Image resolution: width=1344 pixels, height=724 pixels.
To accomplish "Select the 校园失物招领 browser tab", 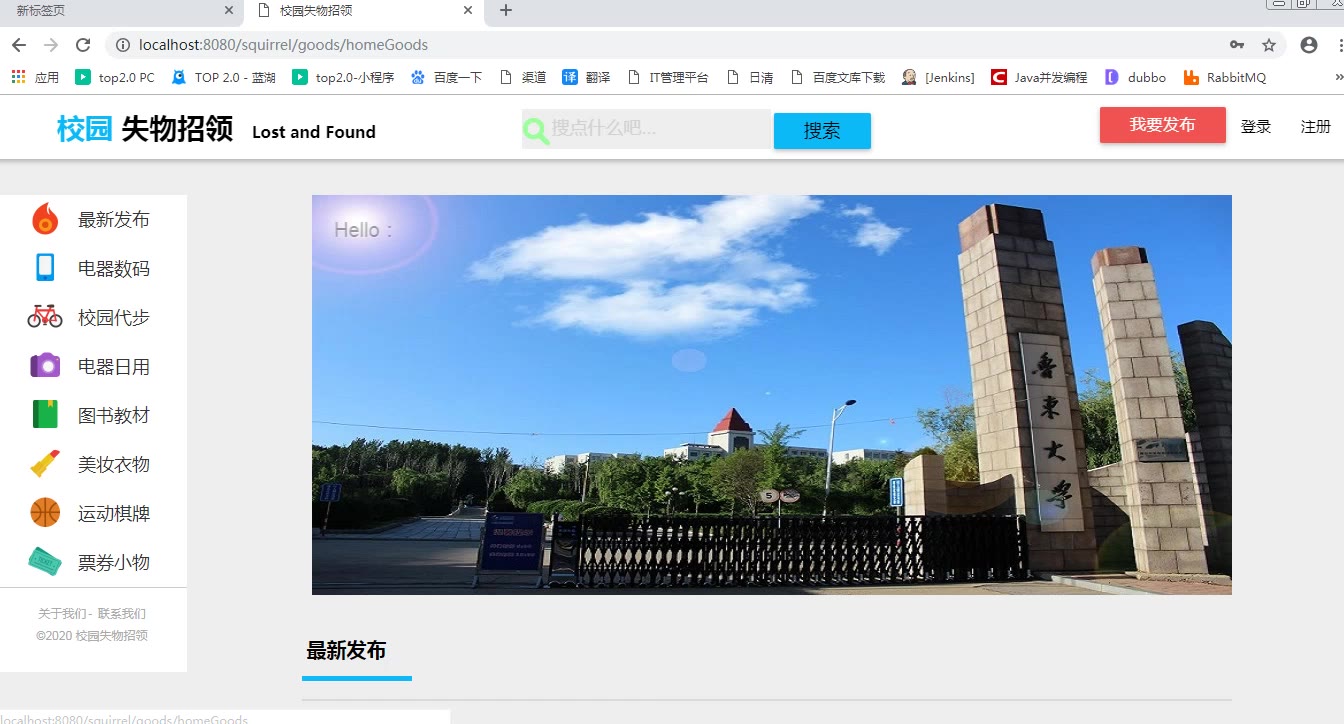I will [363, 11].
